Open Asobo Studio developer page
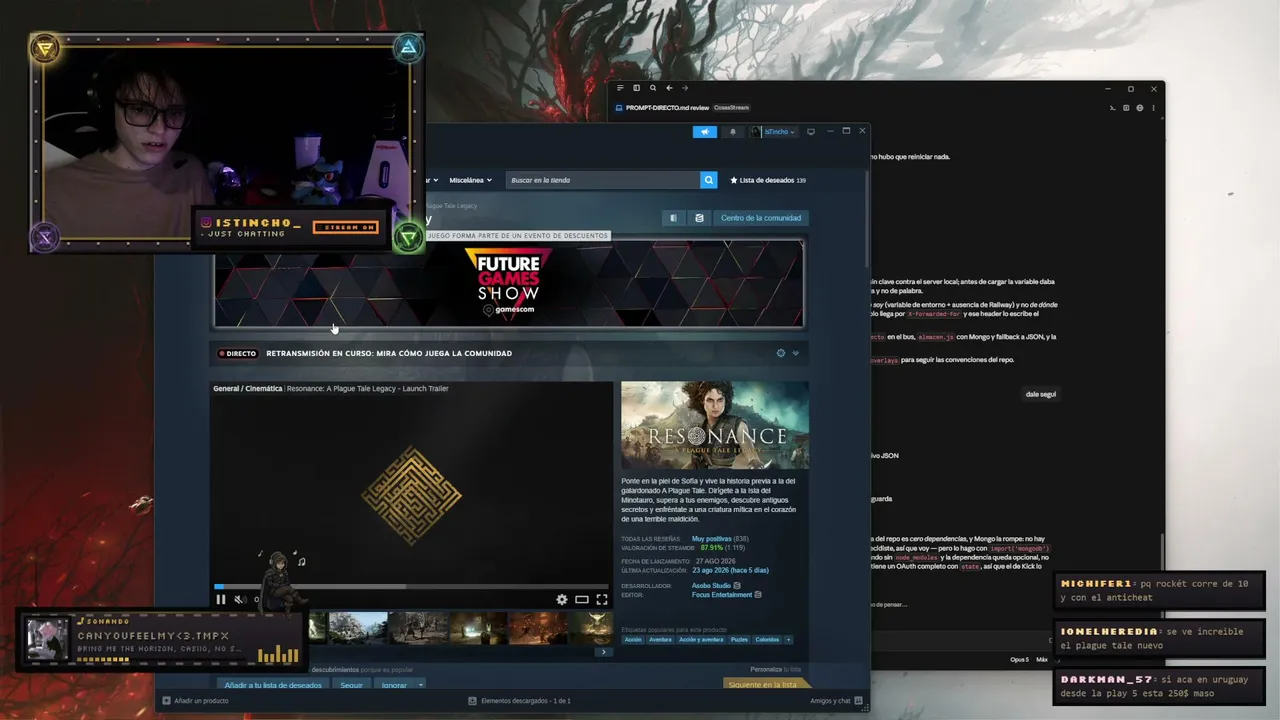This screenshot has height=720, width=1280. [x=711, y=586]
